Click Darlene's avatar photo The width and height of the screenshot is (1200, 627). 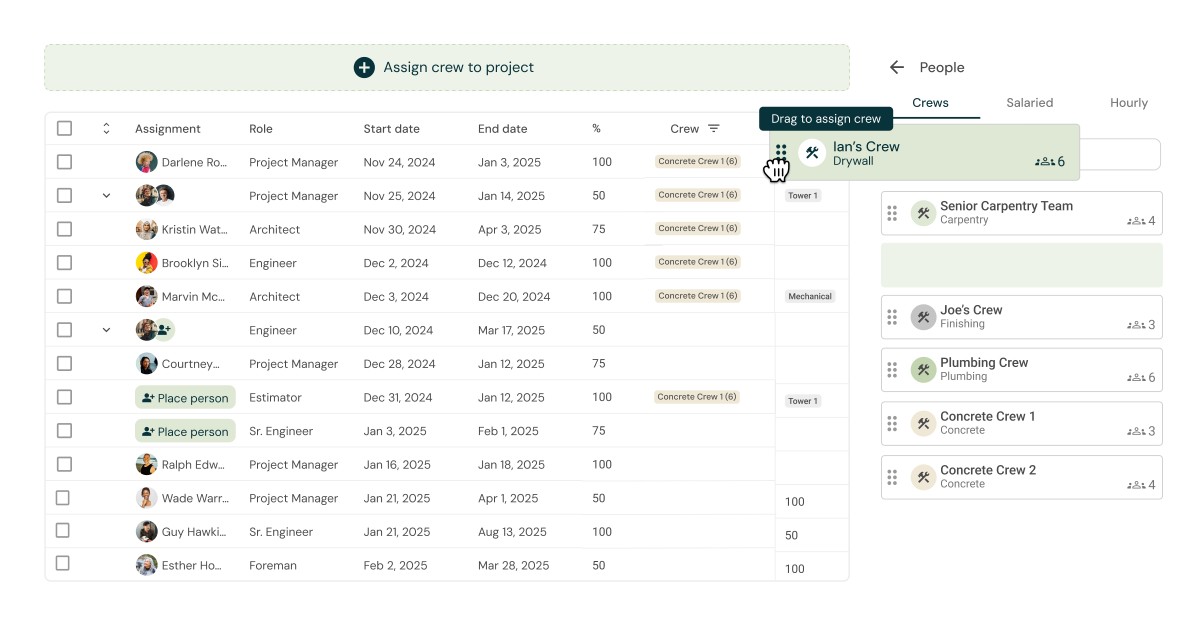coord(146,162)
